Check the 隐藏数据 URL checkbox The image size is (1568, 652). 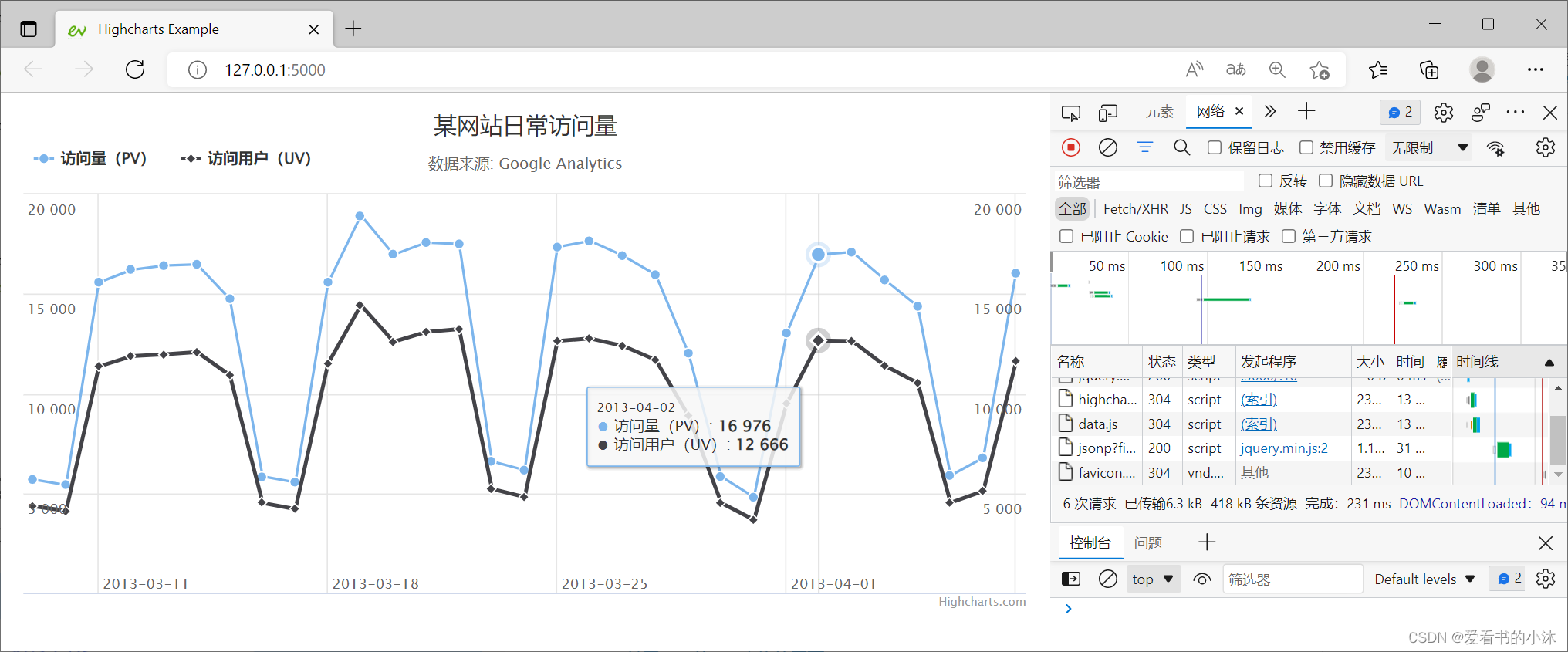coord(1326,181)
